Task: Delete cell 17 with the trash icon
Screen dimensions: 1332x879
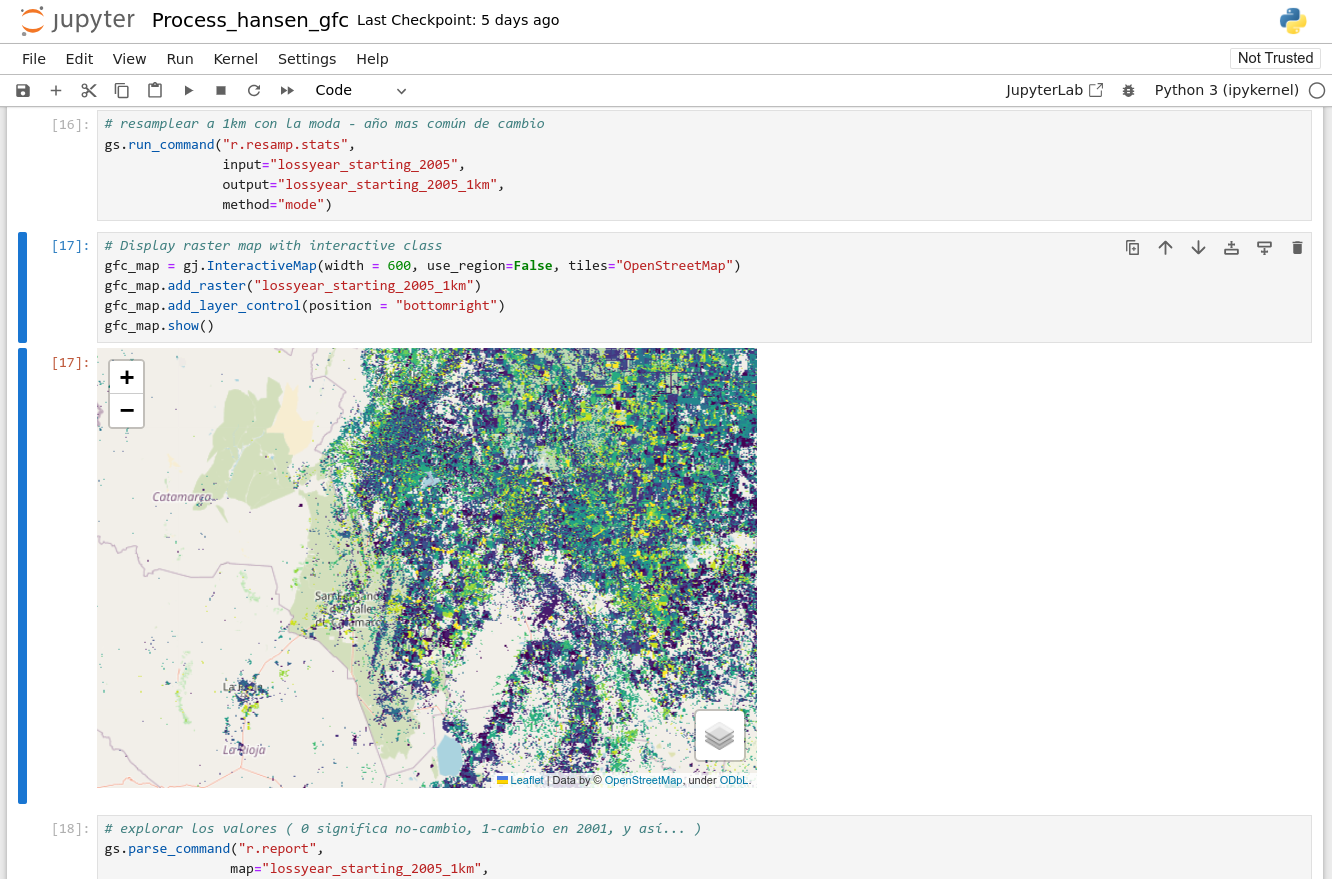Action: pyautogui.click(x=1297, y=247)
